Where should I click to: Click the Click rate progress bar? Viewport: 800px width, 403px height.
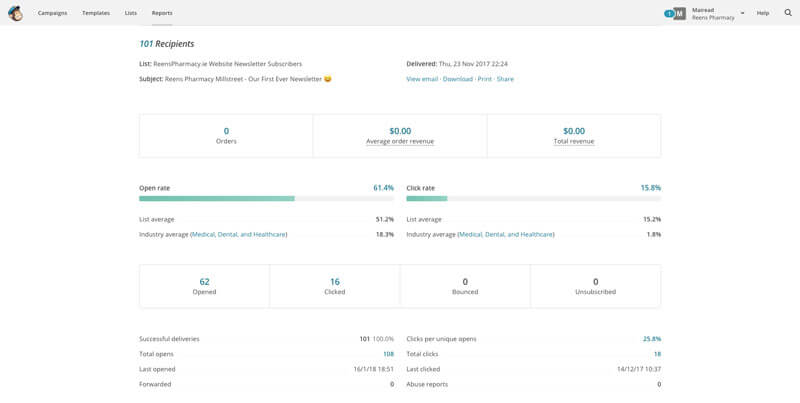[x=534, y=198]
